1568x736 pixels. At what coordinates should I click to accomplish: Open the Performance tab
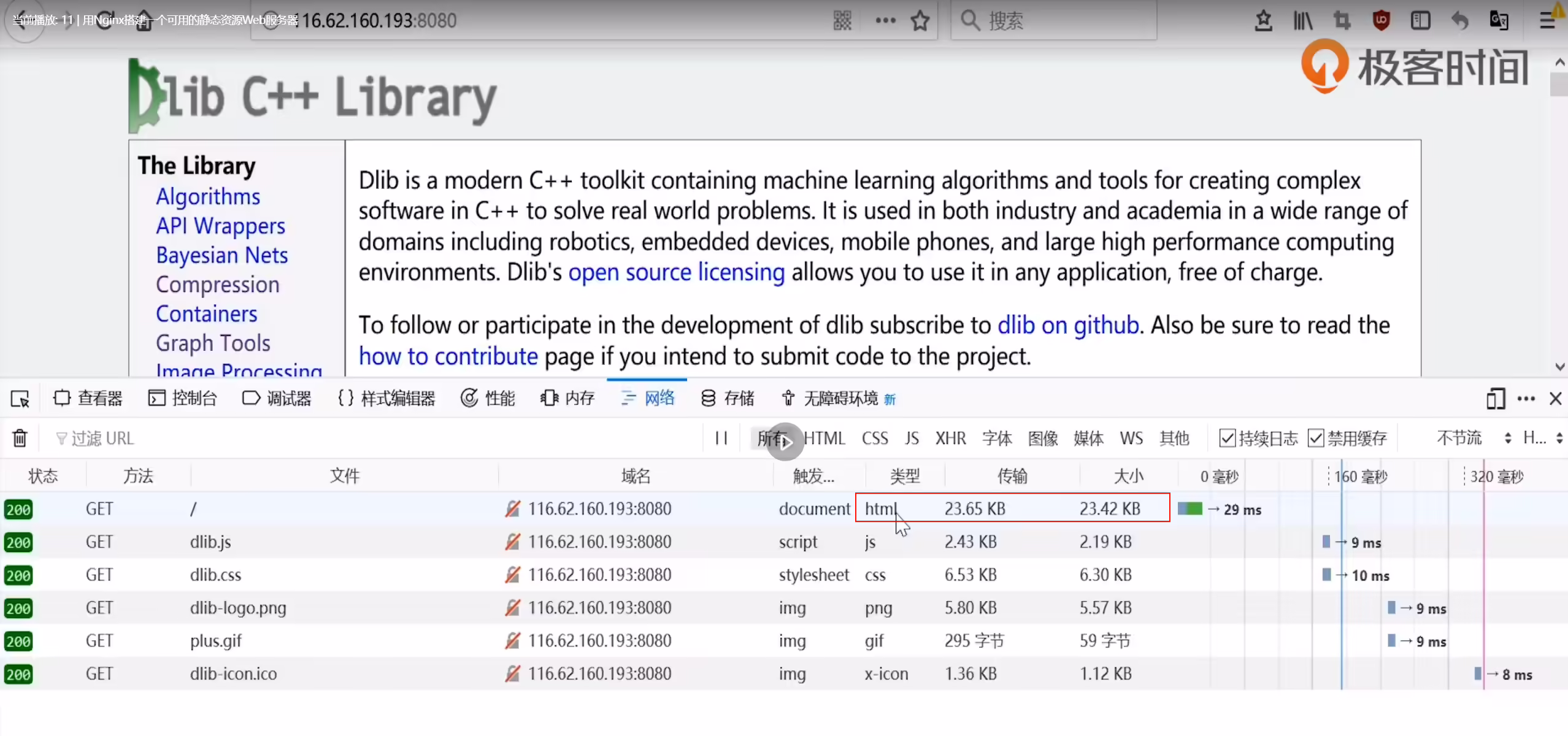click(x=488, y=399)
